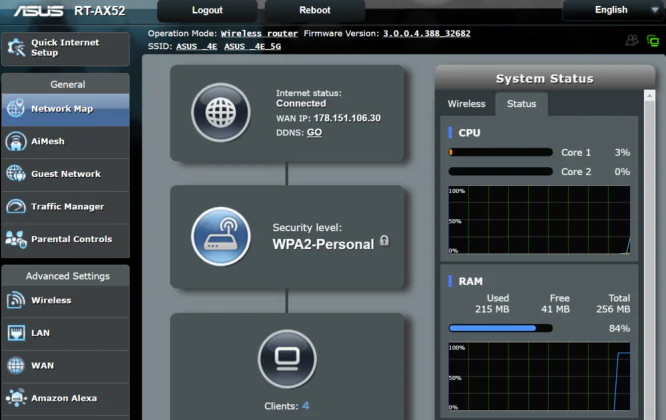Click the Clients count number 4
Screen dimensions: 666x420
click(306, 406)
